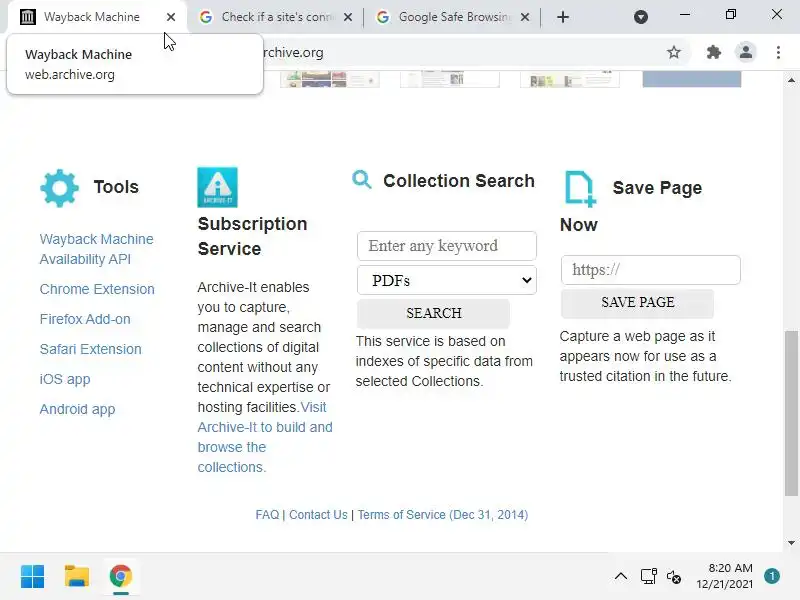Click the Subscription Service heading
The image size is (800, 600).
[252, 236]
